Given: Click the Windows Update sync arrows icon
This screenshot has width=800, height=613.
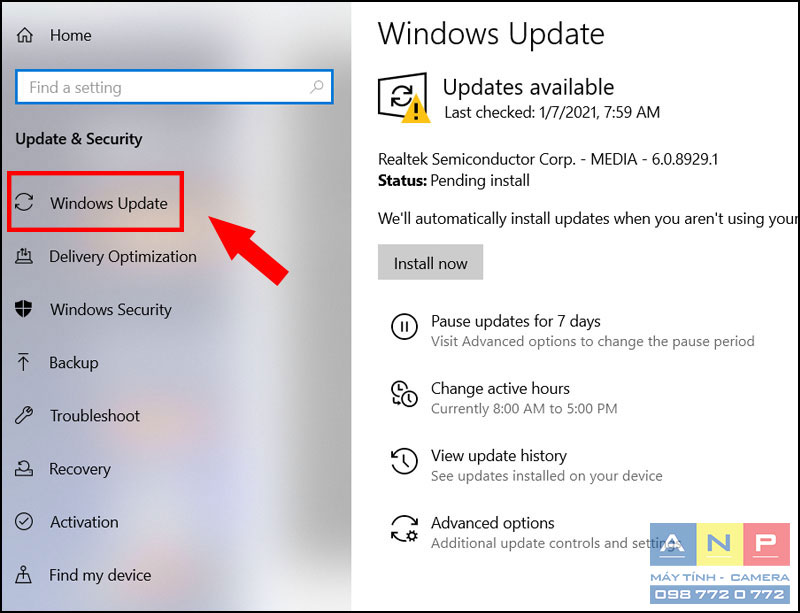Looking at the screenshot, I should [x=24, y=202].
